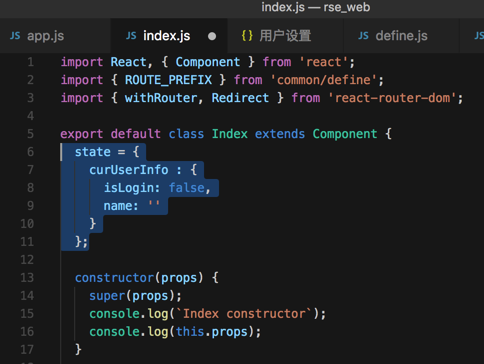The width and height of the screenshot is (484, 364).
Task: Switch to the define.js tab
Action: click(401, 36)
